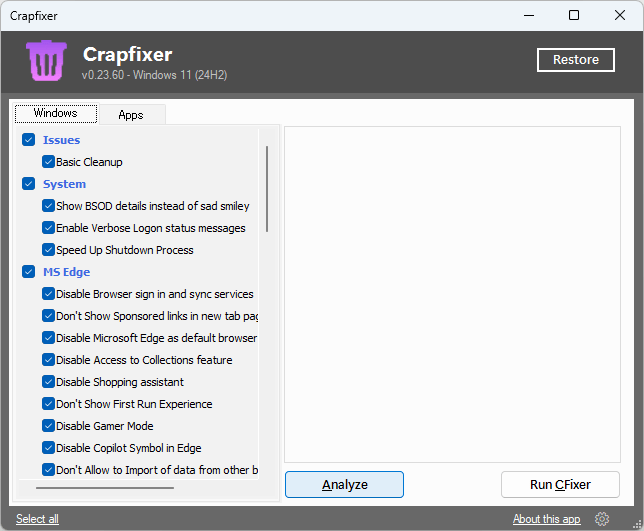The image size is (644, 531).
Task: Maximize the Crapfixer window
Action: click(x=574, y=16)
